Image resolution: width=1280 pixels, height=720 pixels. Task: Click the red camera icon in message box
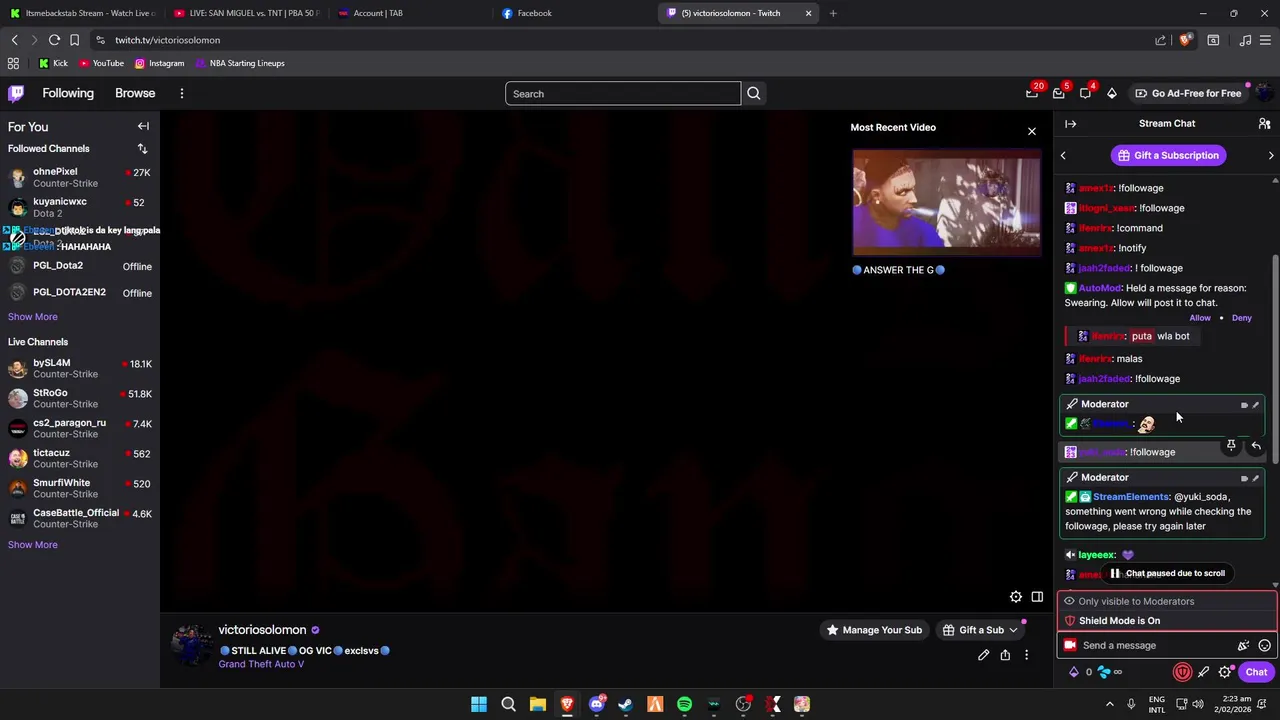1070,646
